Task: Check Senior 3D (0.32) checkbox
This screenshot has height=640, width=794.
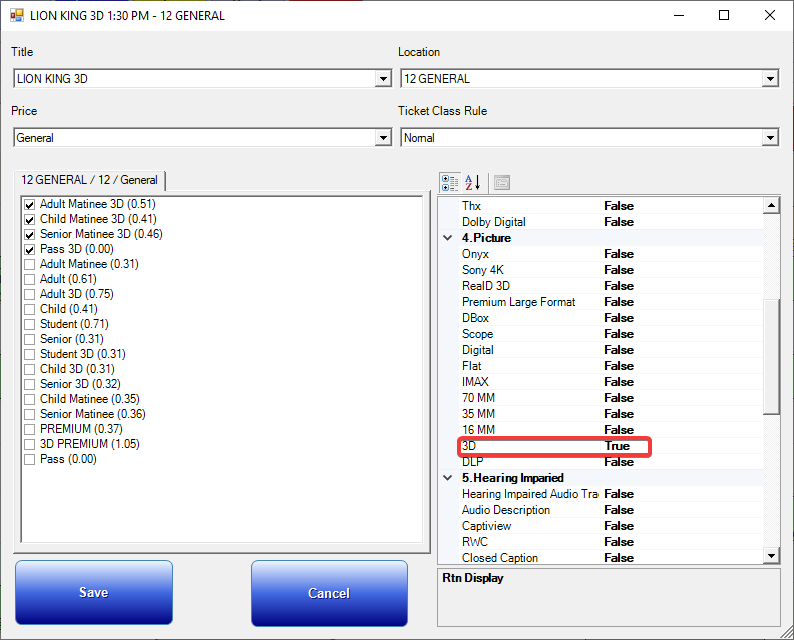Action: [29, 384]
